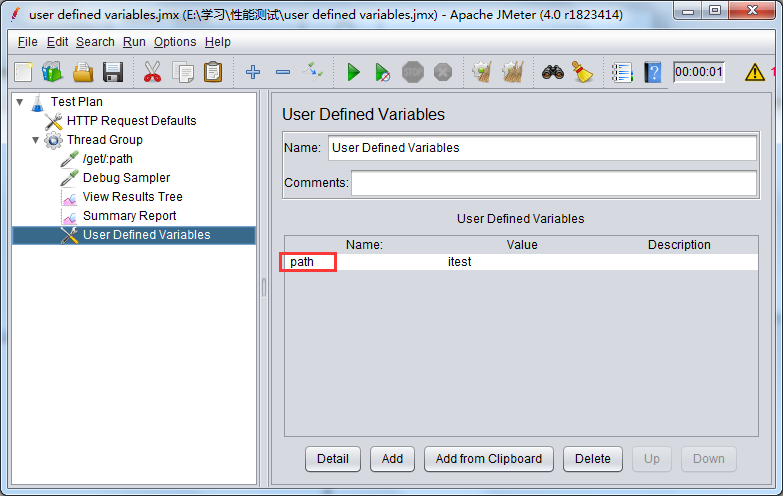Select the /get/:path sampler
Image resolution: width=783 pixels, height=496 pixels.
coord(108,159)
